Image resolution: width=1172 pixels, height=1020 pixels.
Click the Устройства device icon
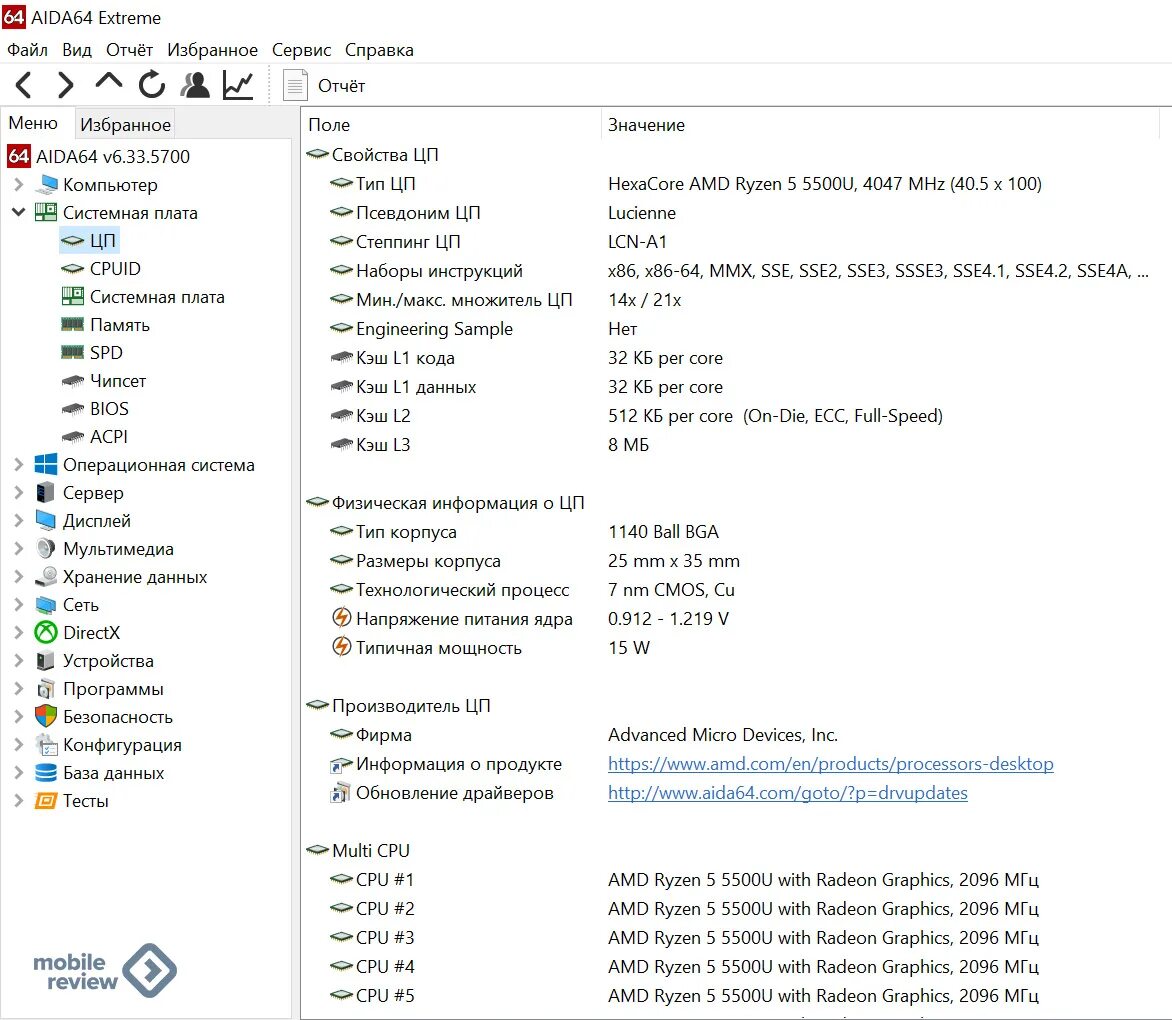tap(46, 661)
